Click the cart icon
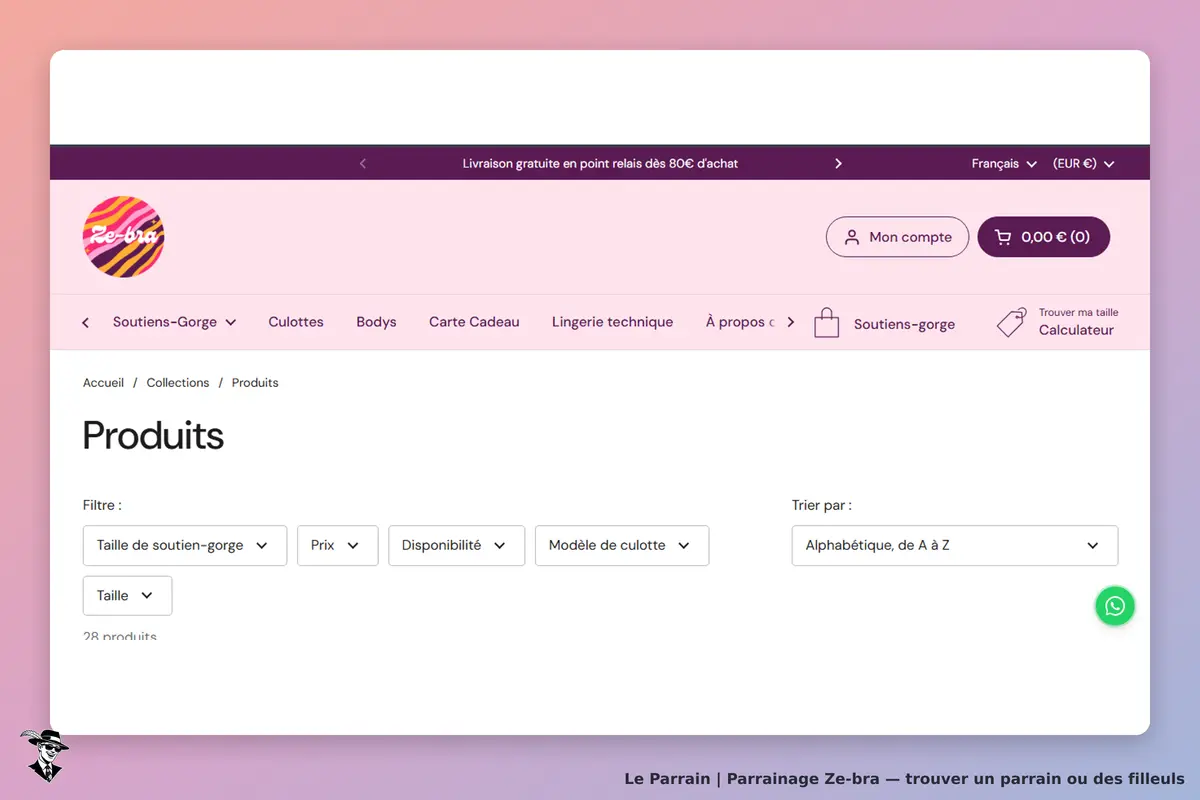The image size is (1200, 800). pyautogui.click(x=1003, y=237)
